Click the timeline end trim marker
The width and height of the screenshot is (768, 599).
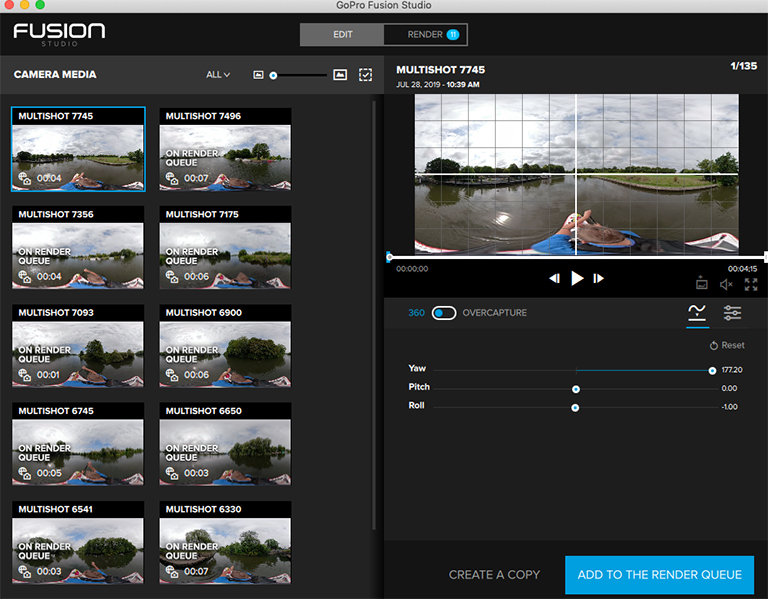point(766,257)
